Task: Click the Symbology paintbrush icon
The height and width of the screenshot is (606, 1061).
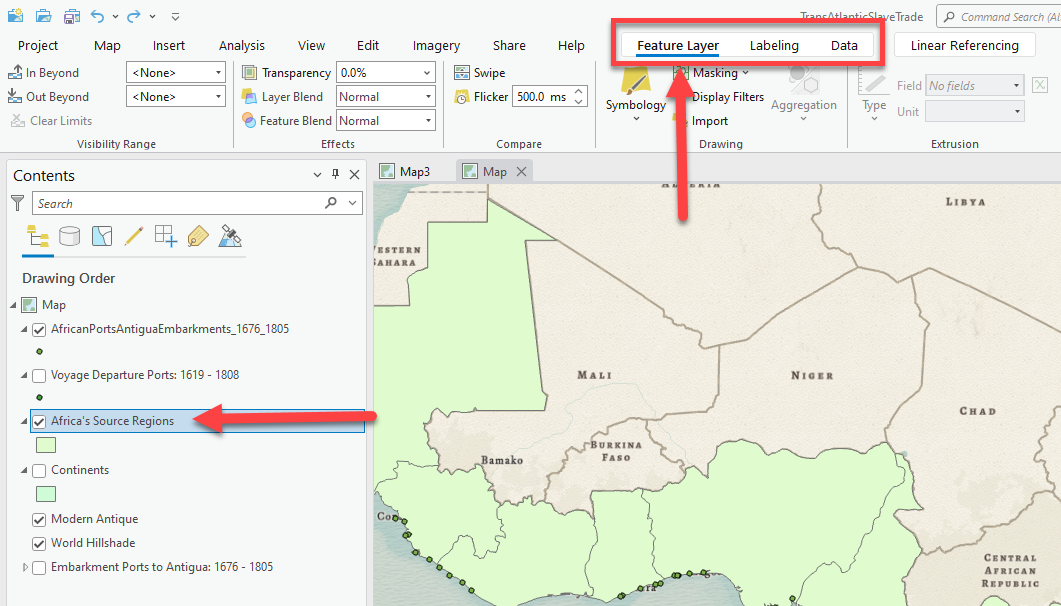Action: pos(635,84)
